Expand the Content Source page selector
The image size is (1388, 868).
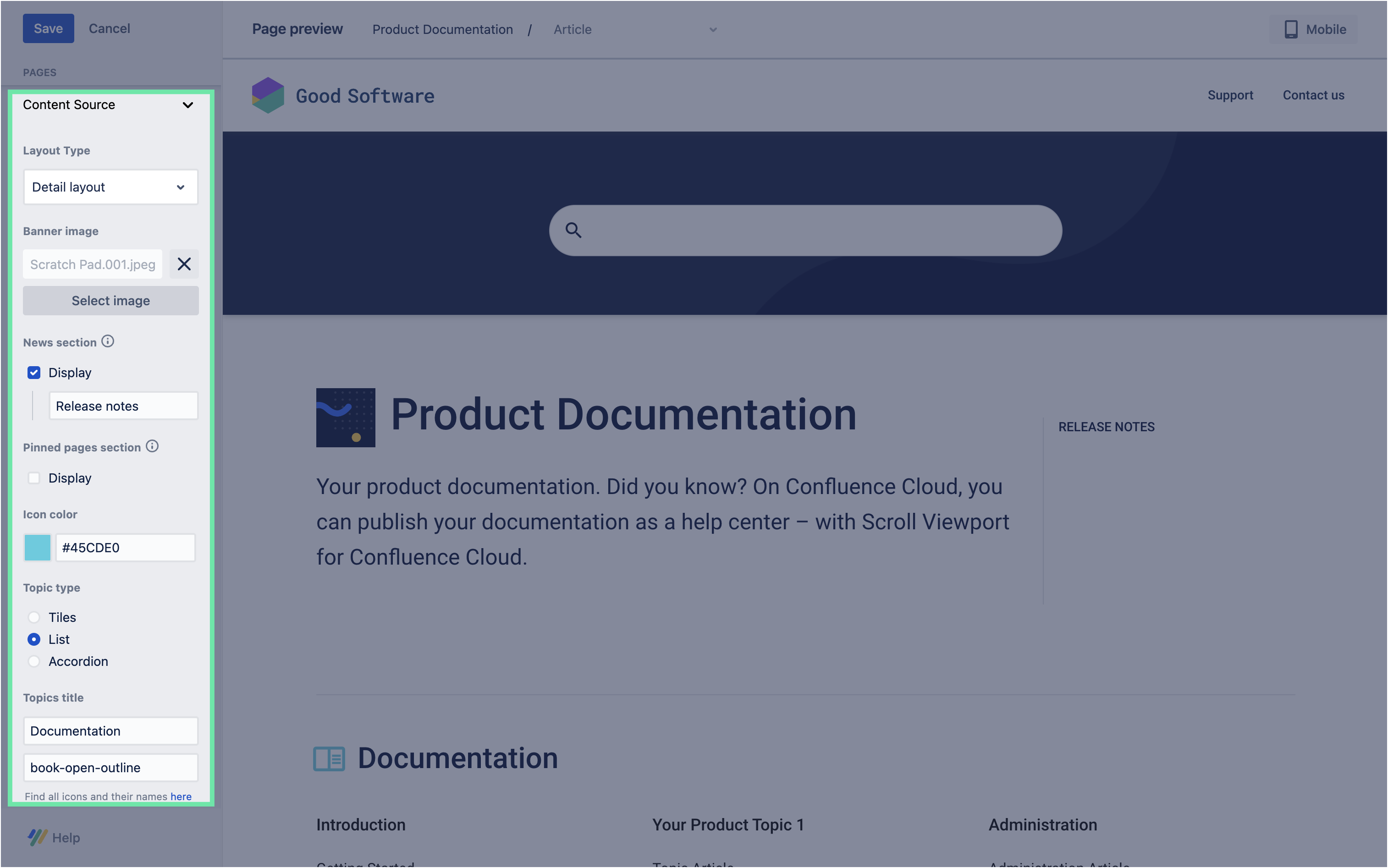[x=187, y=105]
